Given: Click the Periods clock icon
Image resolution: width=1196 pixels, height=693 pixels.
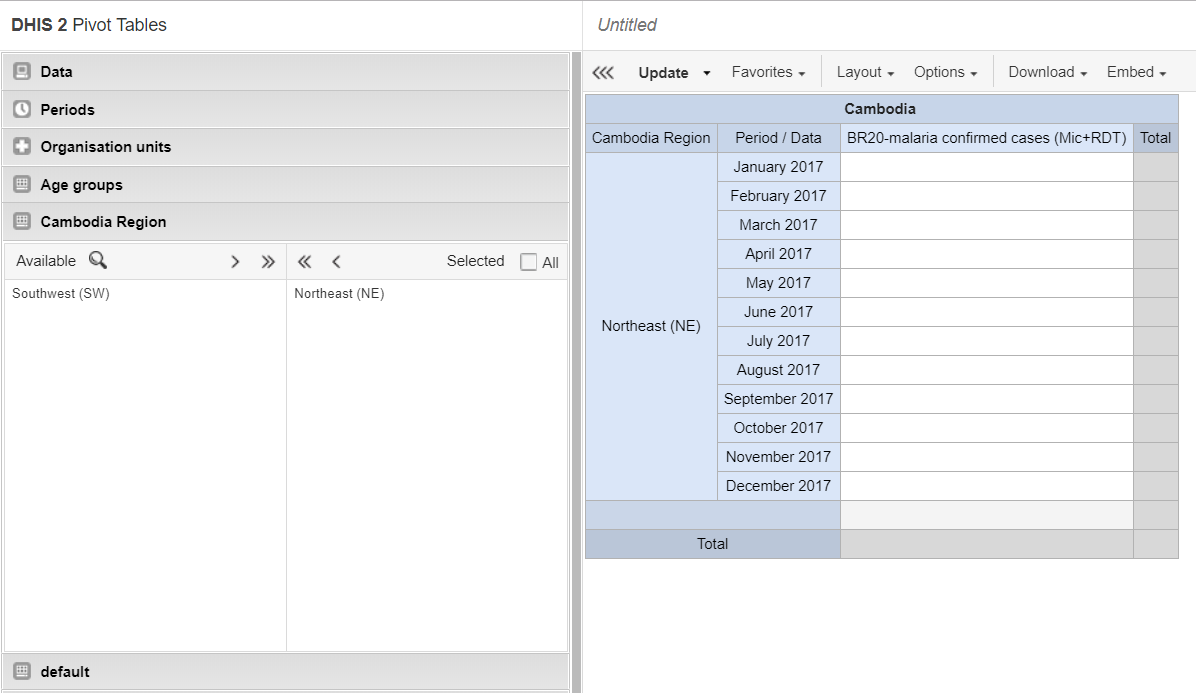Looking at the screenshot, I should [x=22, y=109].
